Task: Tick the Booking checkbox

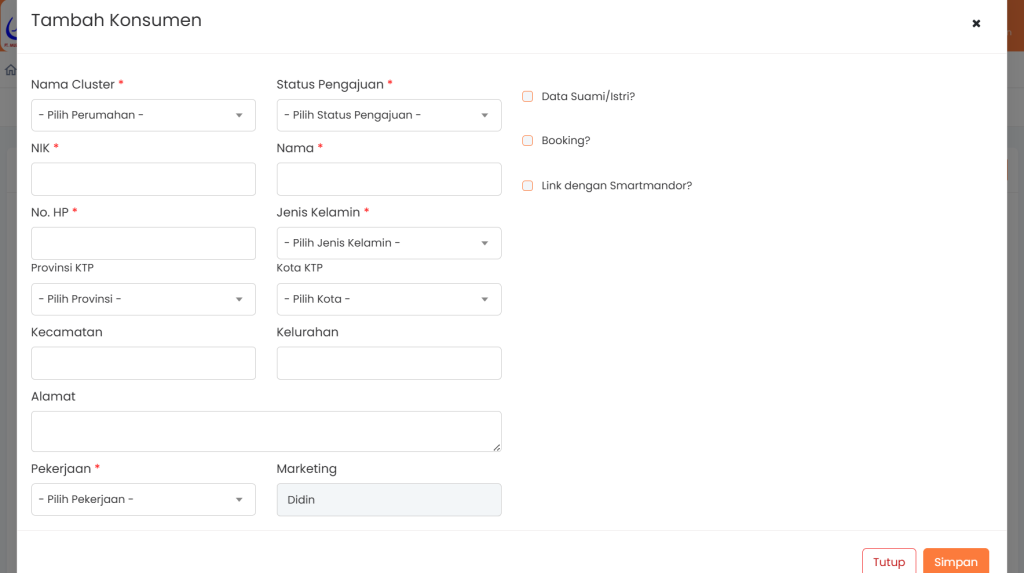Action: (x=528, y=141)
